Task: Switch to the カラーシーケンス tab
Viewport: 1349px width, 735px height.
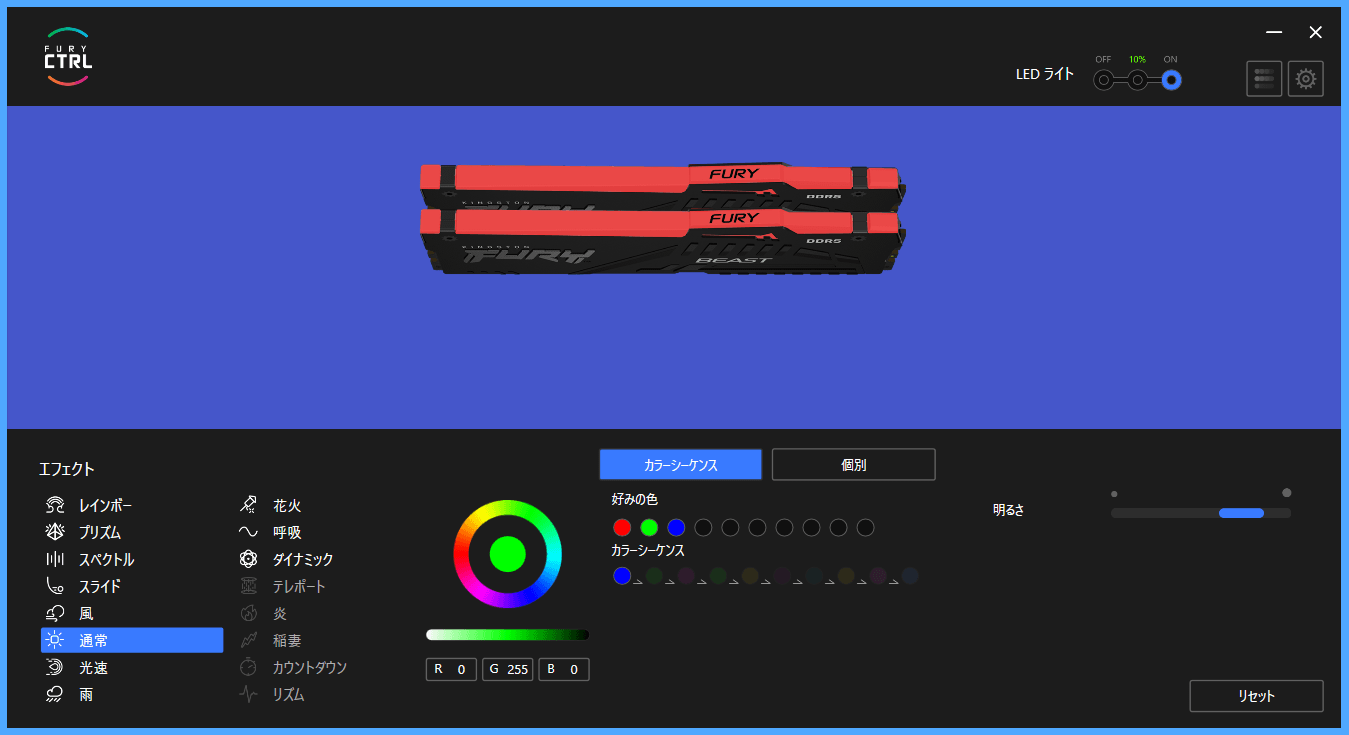Action: tap(680, 465)
